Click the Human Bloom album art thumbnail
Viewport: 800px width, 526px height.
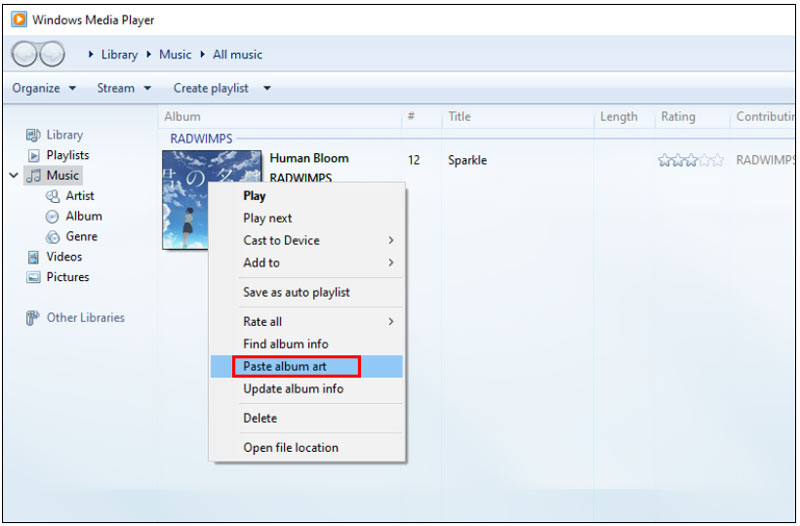click(212, 199)
